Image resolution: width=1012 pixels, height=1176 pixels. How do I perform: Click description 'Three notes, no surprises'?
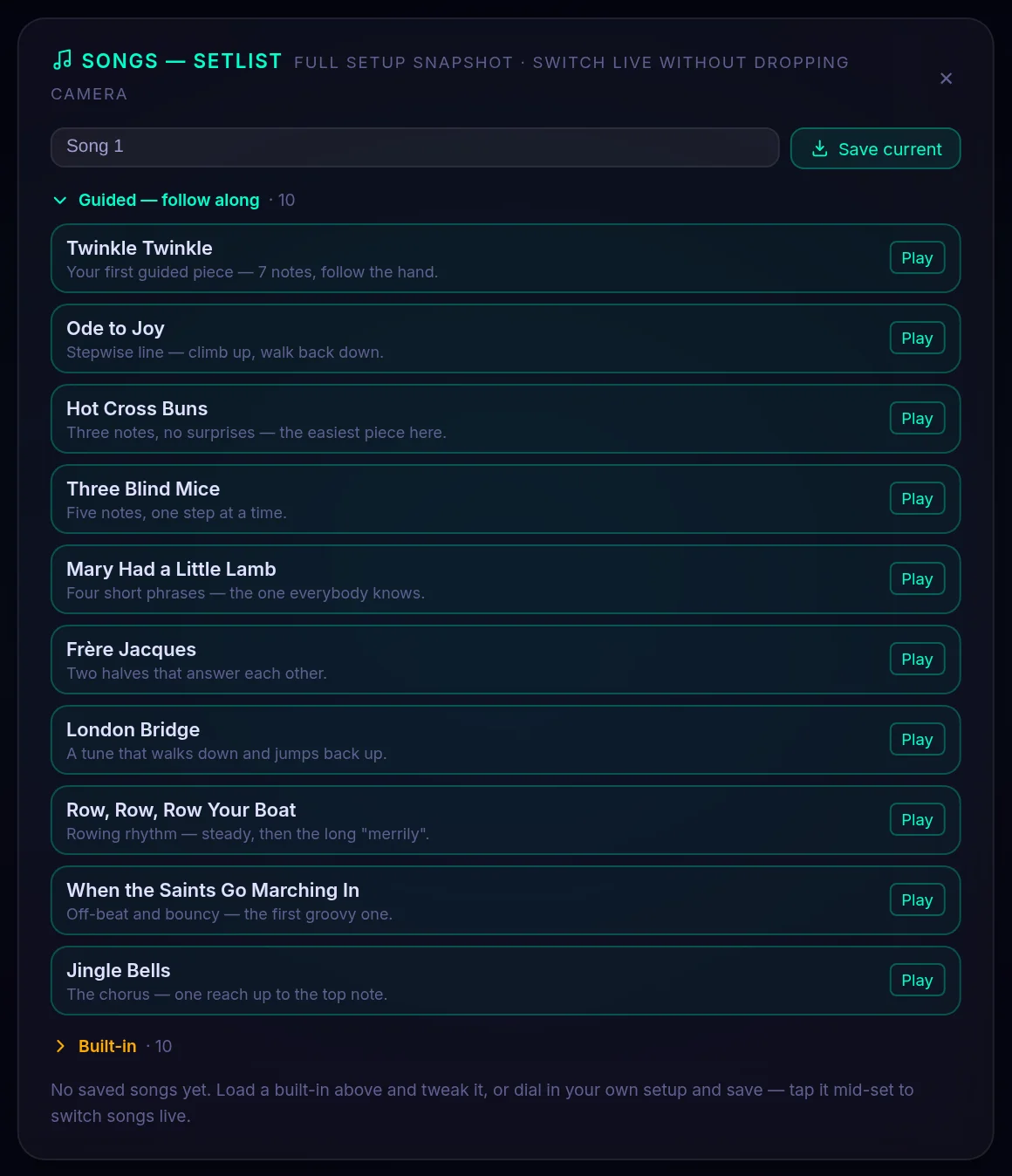click(256, 433)
